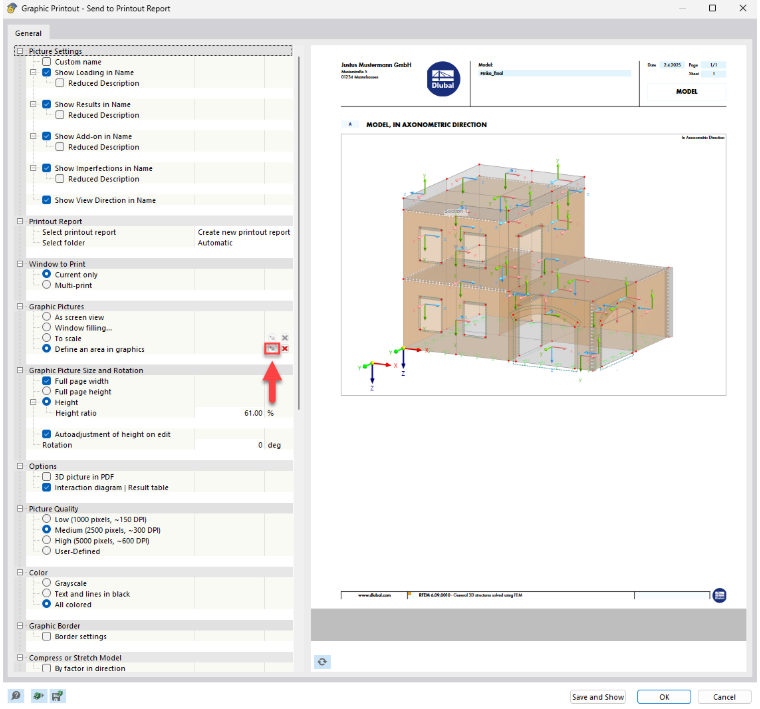Collapse the Height sub-node expander
The image size is (760, 709).
33,402
